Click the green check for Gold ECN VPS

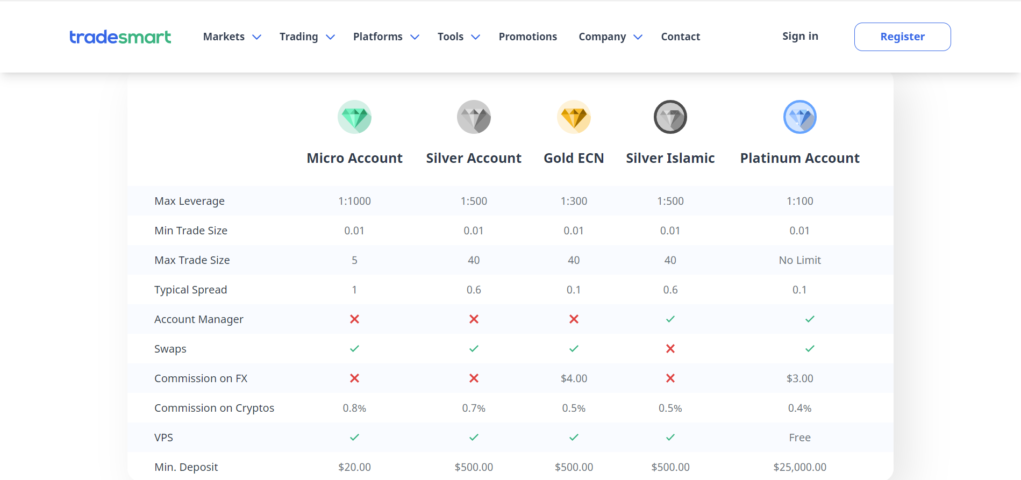click(574, 437)
